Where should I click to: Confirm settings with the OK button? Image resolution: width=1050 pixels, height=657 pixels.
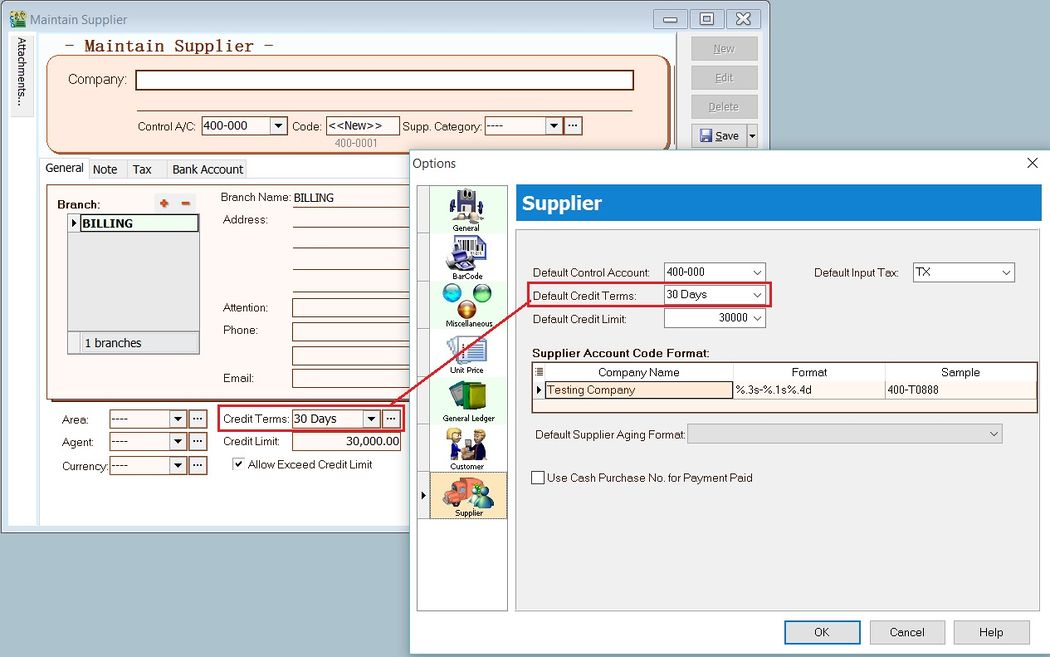click(822, 632)
